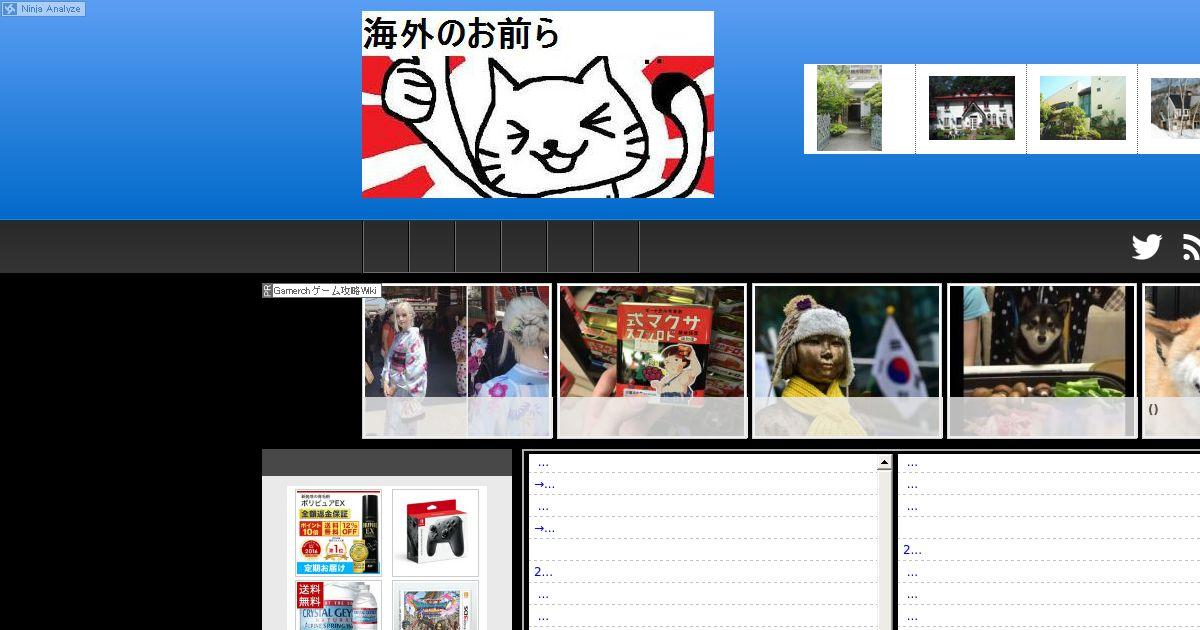
Task: Open the Switch Pro Controller product ad
Action: click(435, 532)
